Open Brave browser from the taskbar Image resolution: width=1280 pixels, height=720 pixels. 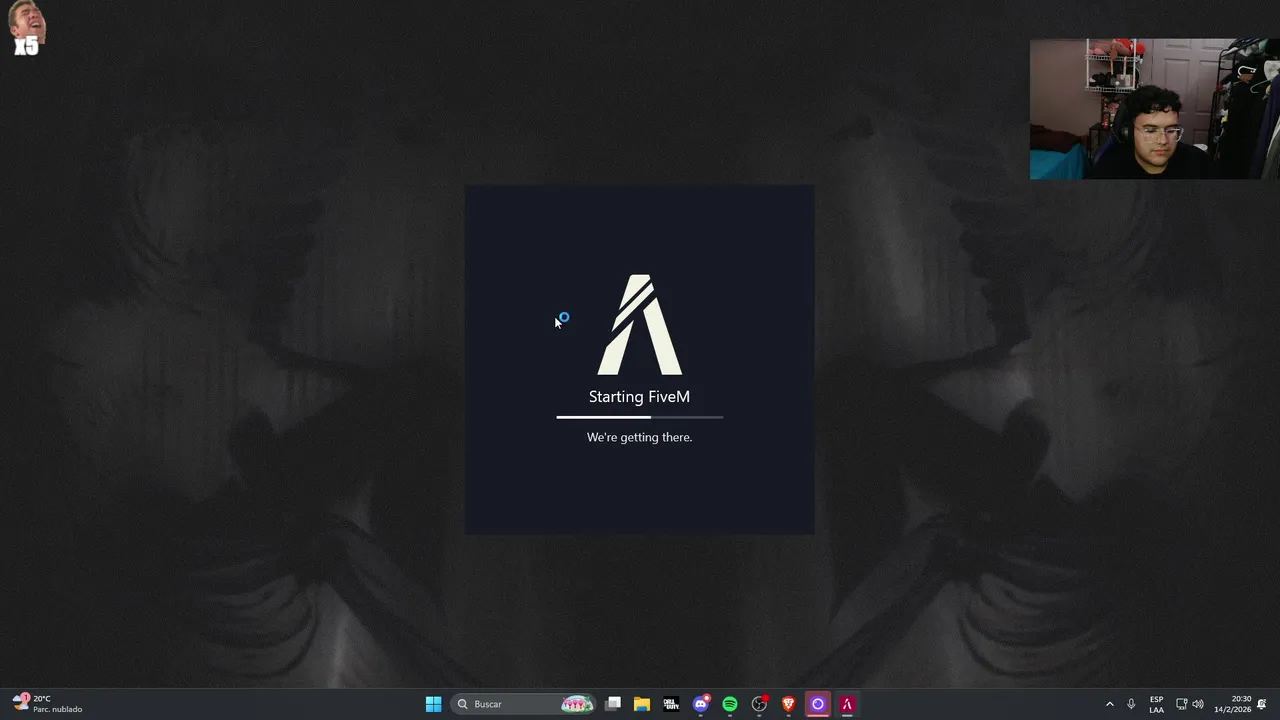pyautogui.click(x=789, y=704)
